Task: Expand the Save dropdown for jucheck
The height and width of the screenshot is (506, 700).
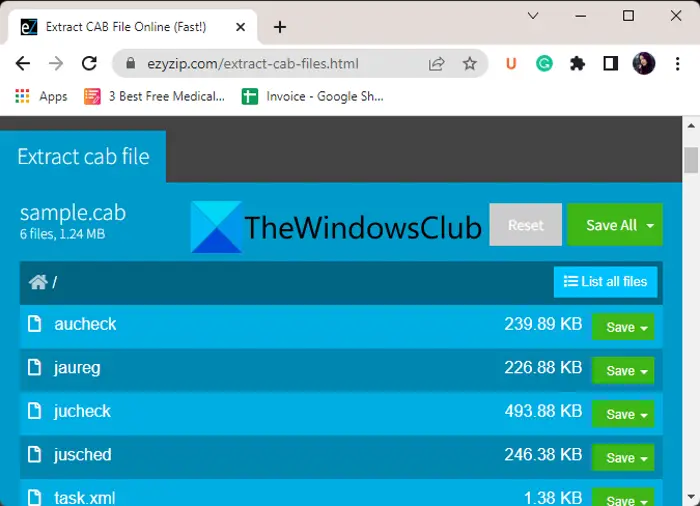Action: [644, 415]
